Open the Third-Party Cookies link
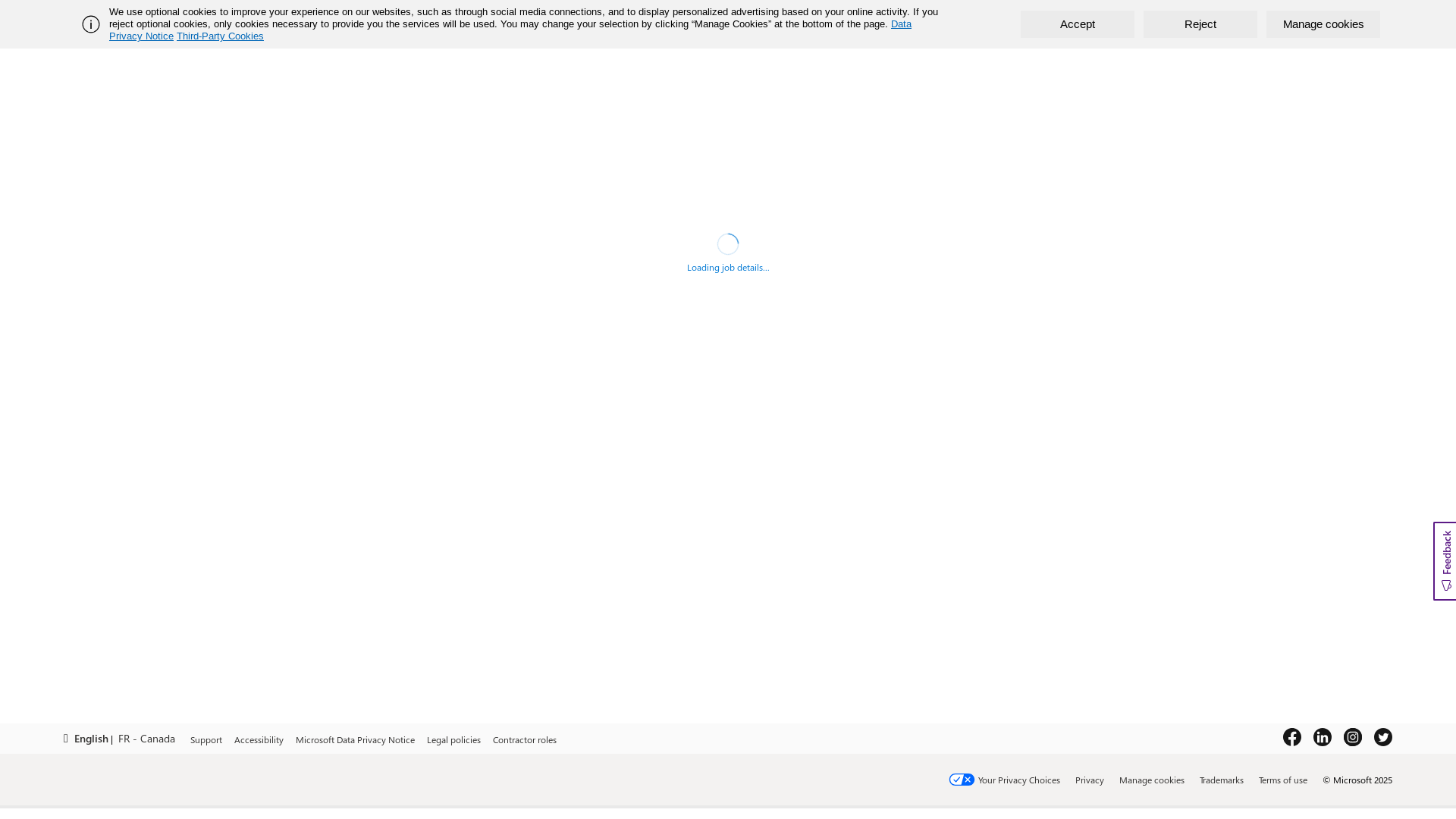The width and height of the screenshot is (1456, 819). click(x=220, y=36)
